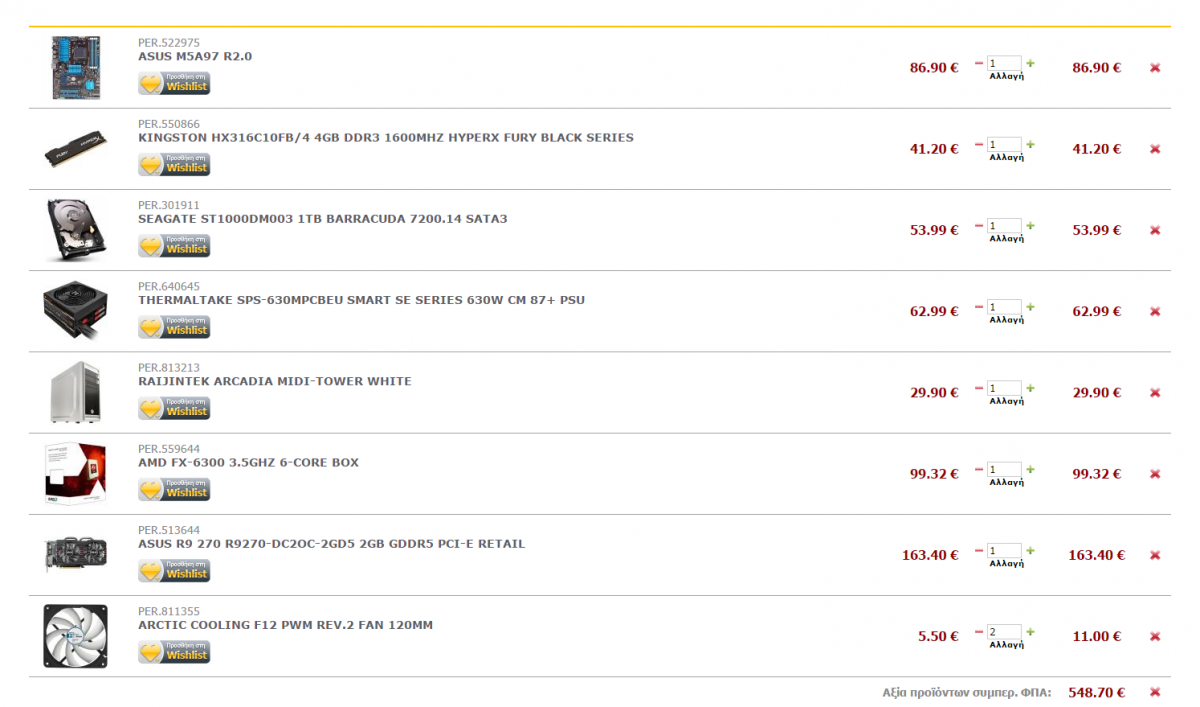The height and width of the screenshot is (707, 1200).
Task: Click Αλλαγή under Kingston RAM quantity
Action: (x=1006, y=158)
